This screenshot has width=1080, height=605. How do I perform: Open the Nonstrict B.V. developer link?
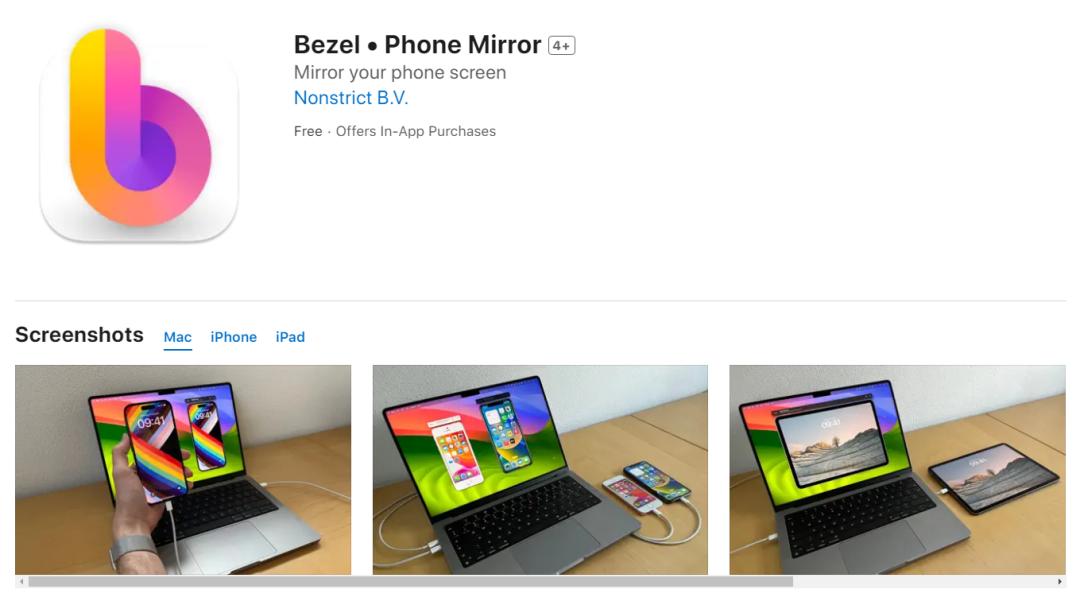tap(351, 98)
